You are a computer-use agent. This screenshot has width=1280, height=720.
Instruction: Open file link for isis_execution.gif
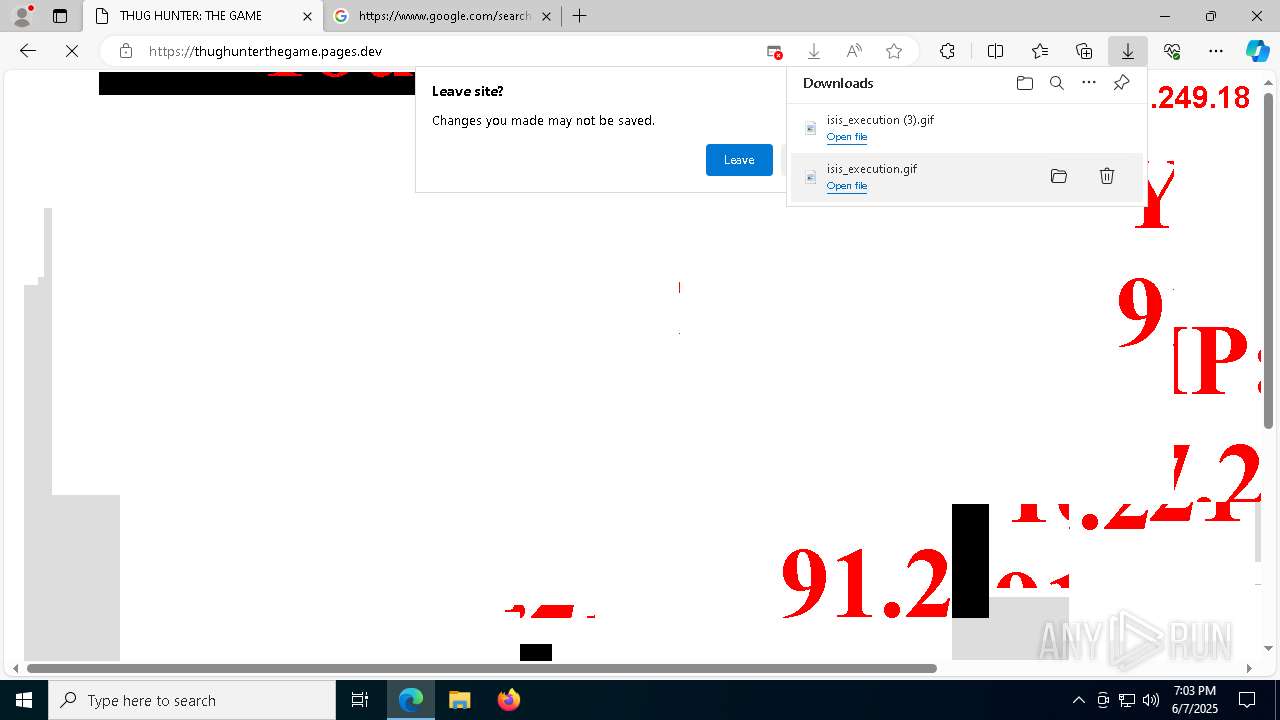[x=847, y=186]
